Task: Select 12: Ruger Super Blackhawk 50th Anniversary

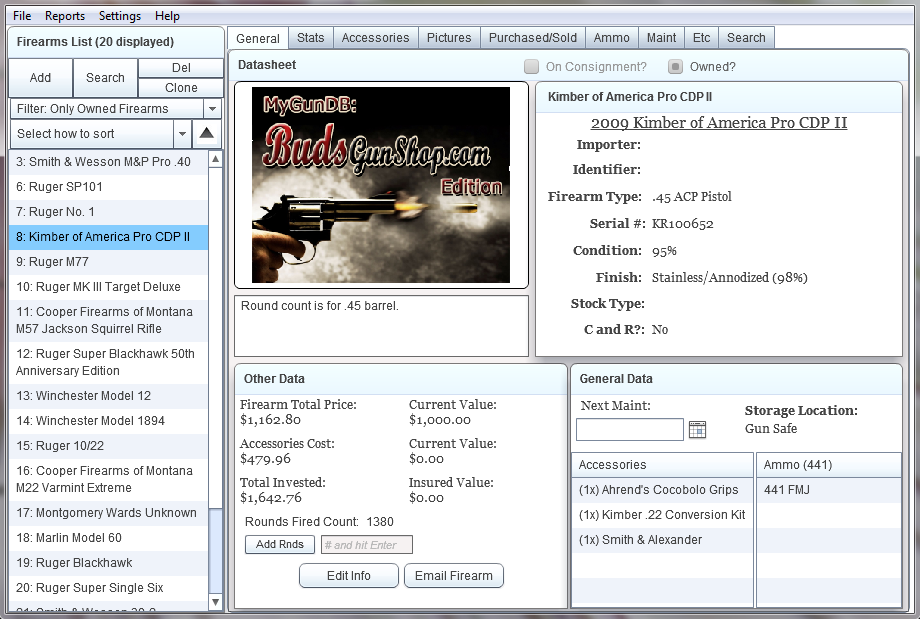Action: [x=109, y=363]
